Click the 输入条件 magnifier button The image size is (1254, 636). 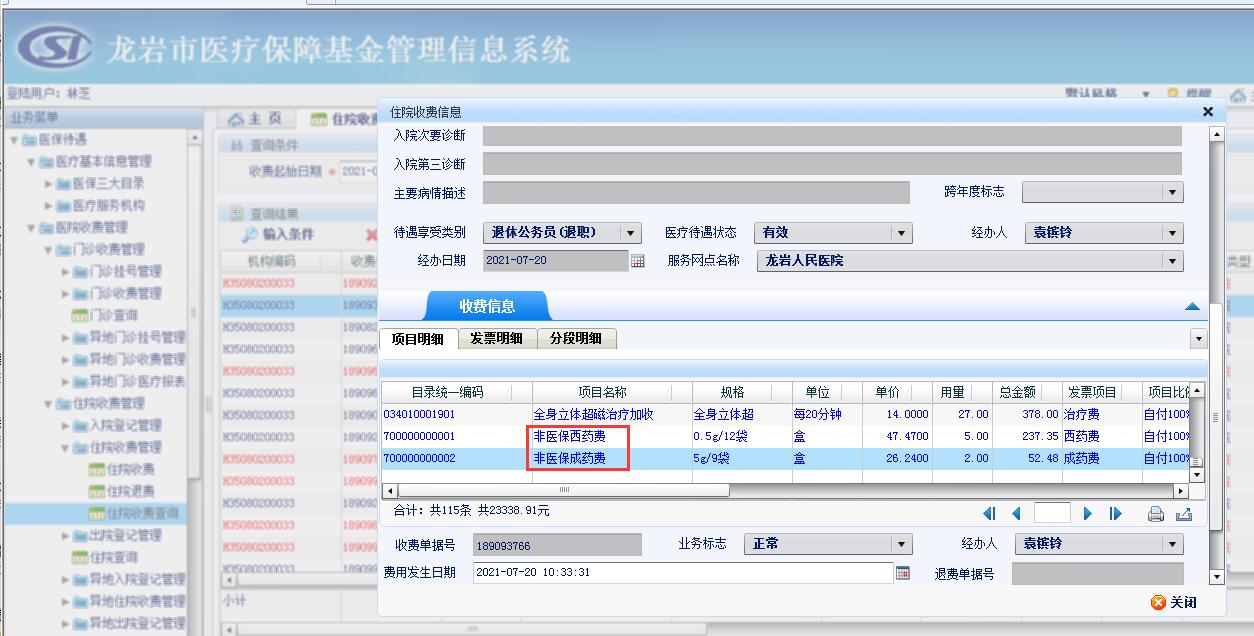[278, 234]
